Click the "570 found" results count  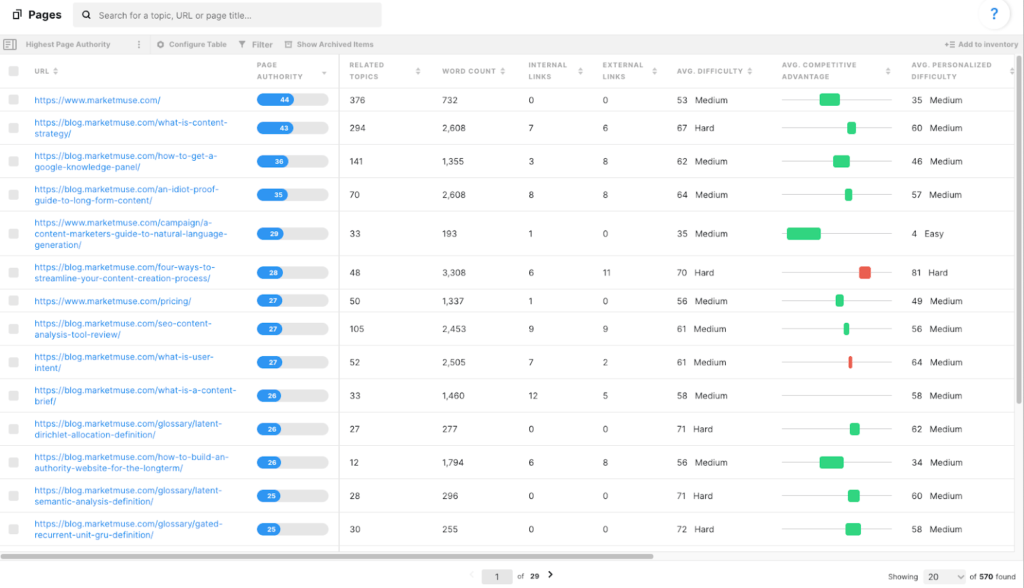(997, 576)
